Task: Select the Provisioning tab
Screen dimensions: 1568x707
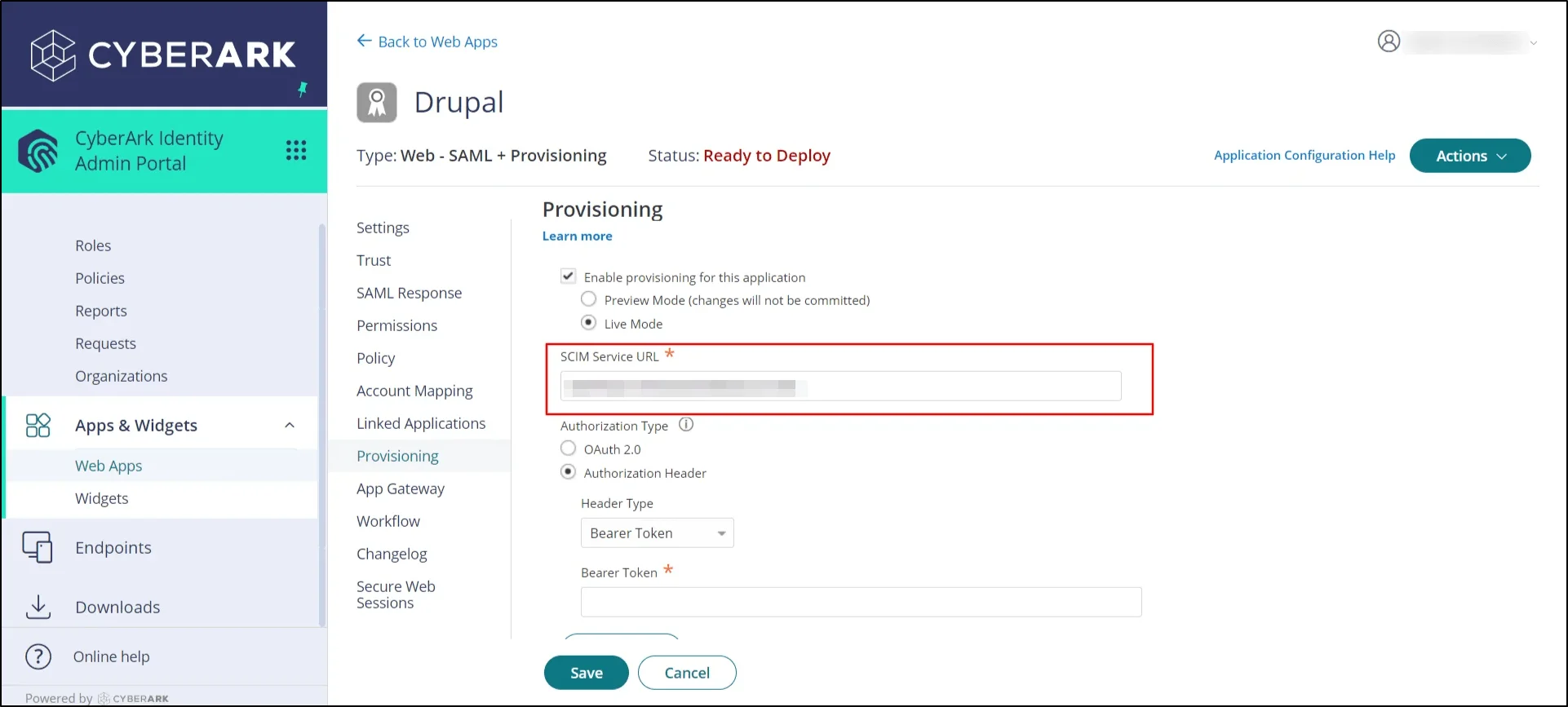Action: point(397,456)
